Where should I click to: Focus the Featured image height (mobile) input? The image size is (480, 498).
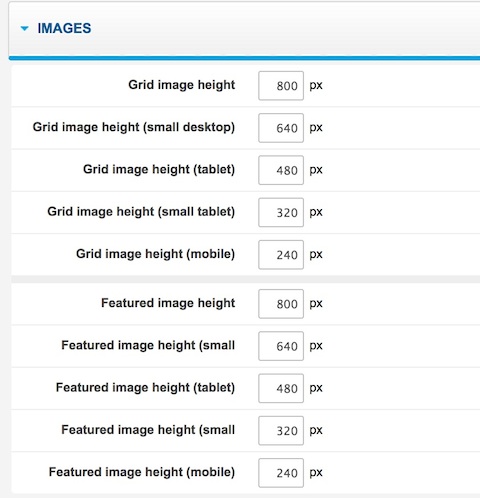(281, 473)
